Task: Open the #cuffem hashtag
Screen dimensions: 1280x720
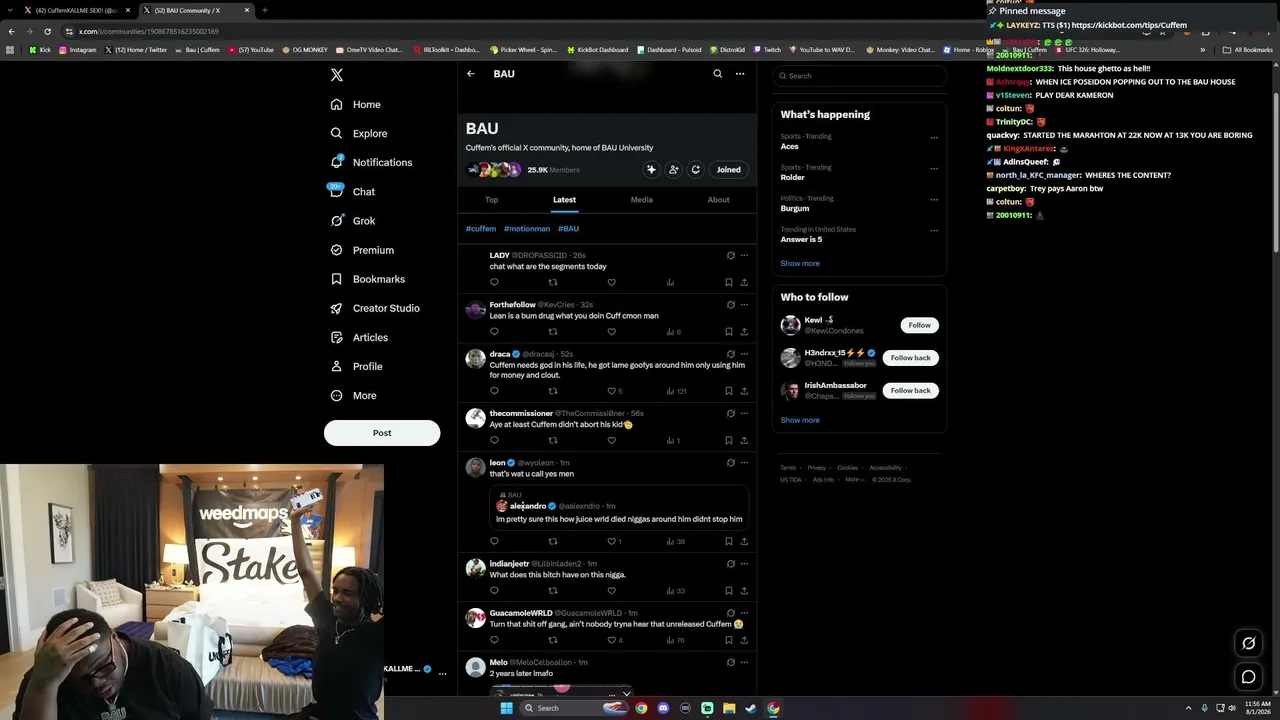Action: coord(481,229)
